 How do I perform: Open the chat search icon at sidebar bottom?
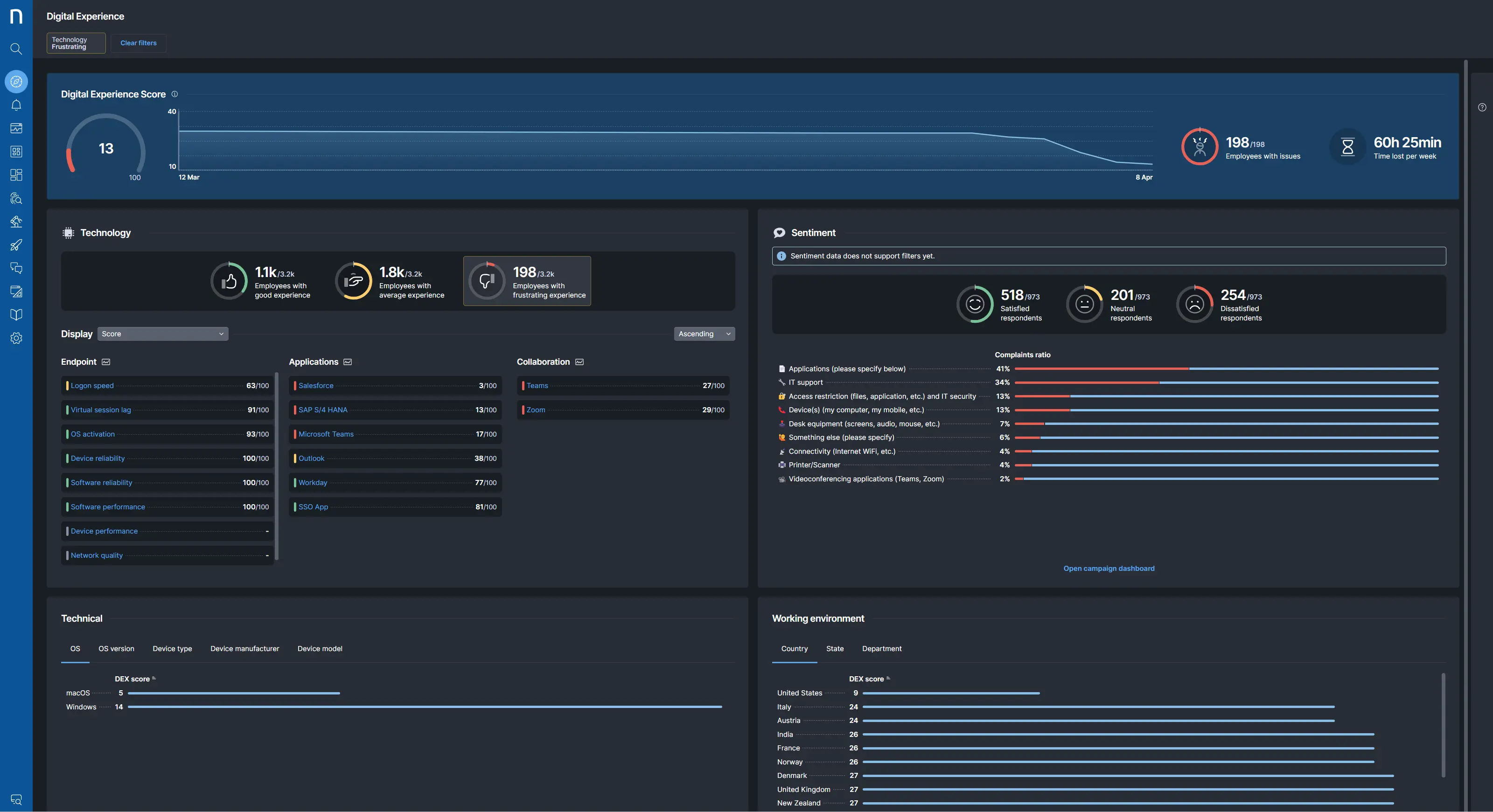pyautogui.click(x=16, y=800)
